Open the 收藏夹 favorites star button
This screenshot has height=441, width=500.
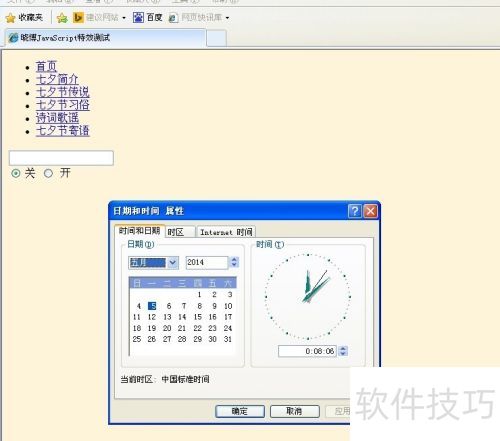[11, 18]
